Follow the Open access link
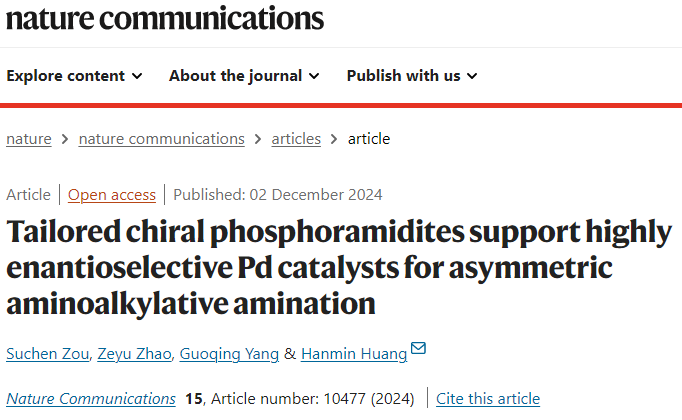This screenshot has width=682, height=420. tap(112, 195)
